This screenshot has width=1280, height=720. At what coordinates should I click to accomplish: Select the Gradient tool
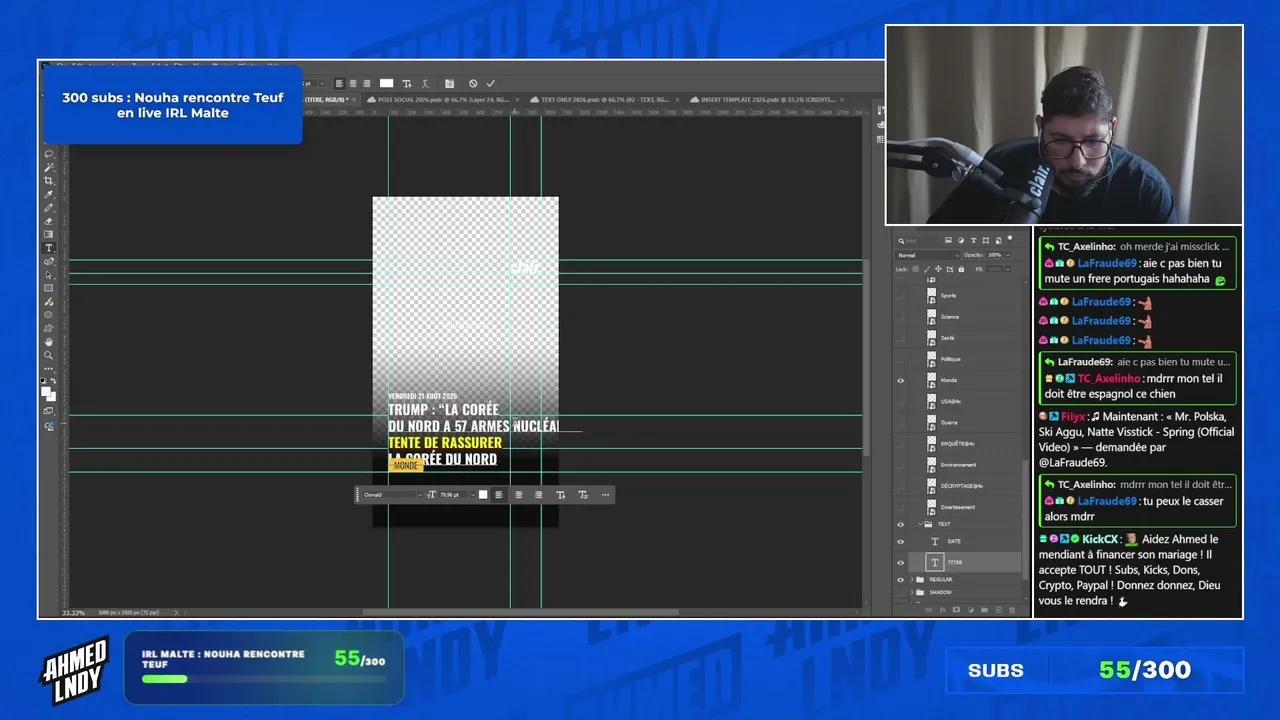tap(48, 234)
